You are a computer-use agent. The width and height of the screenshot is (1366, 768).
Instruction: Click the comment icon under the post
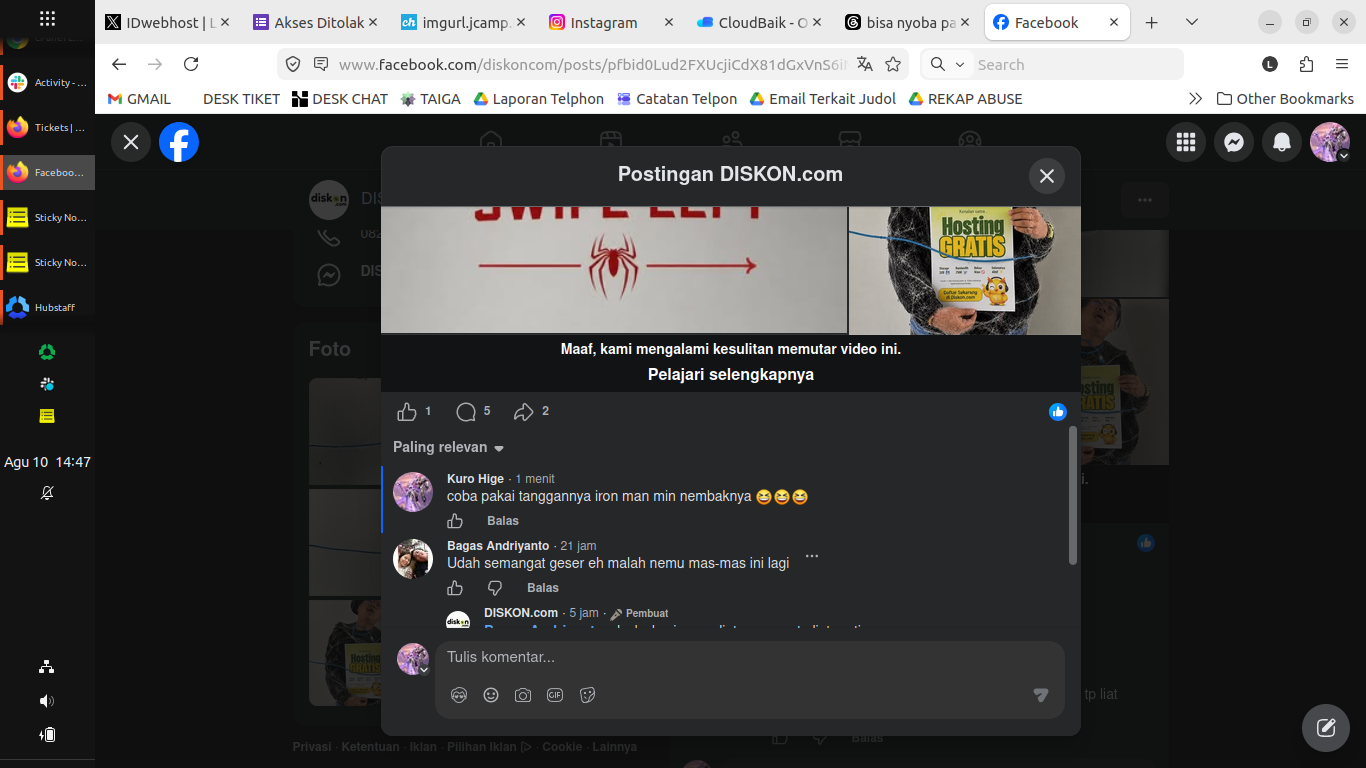(x=466, y=412)
